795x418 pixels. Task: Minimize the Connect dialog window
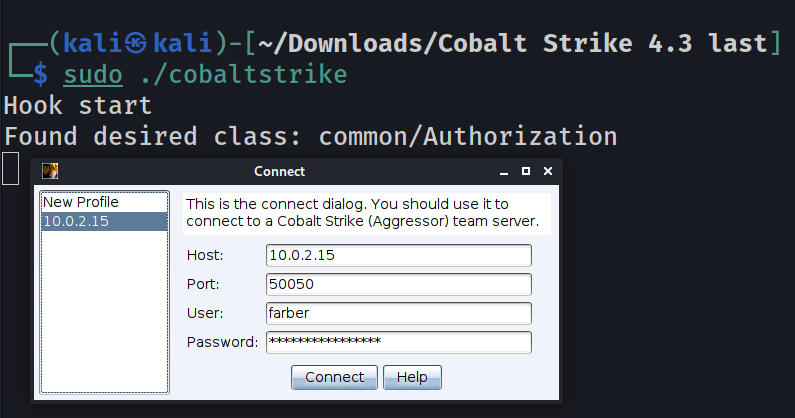506,171
